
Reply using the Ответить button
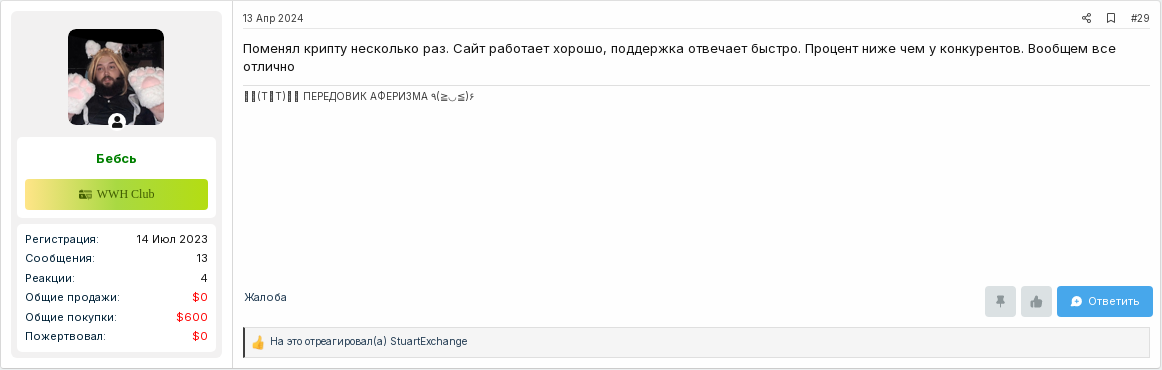[1104, 302]
